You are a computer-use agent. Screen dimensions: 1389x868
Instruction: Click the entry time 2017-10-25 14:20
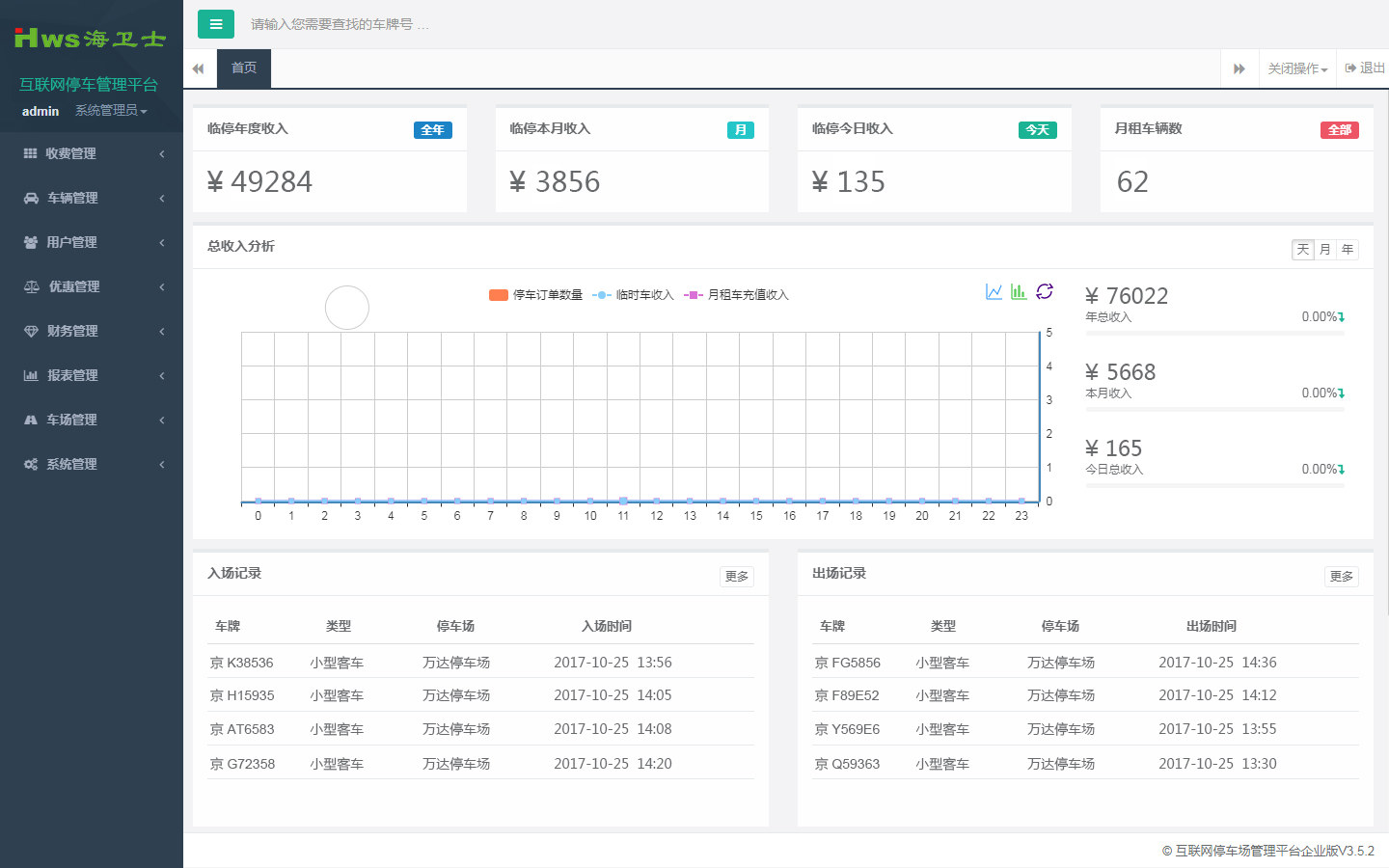click(x=613, y=764)
